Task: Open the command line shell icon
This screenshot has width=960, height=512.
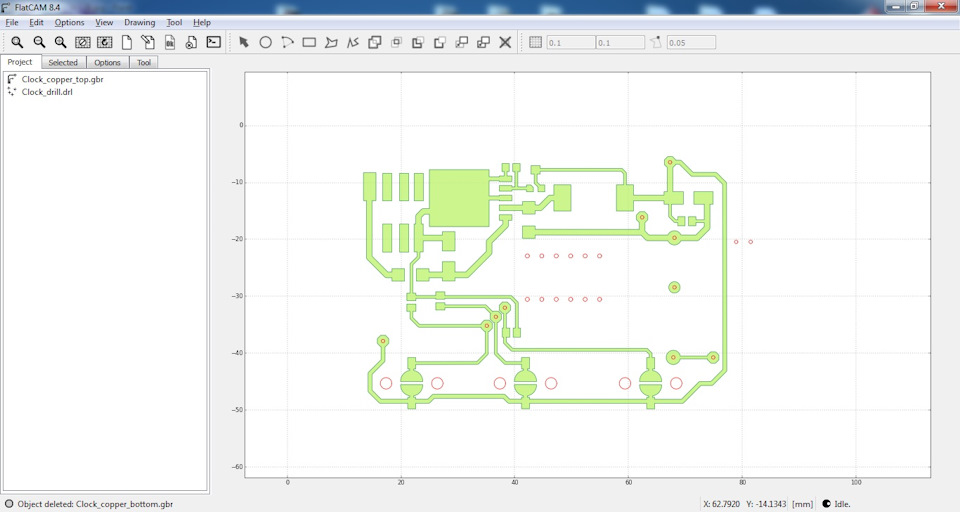Action: [214, 42]
